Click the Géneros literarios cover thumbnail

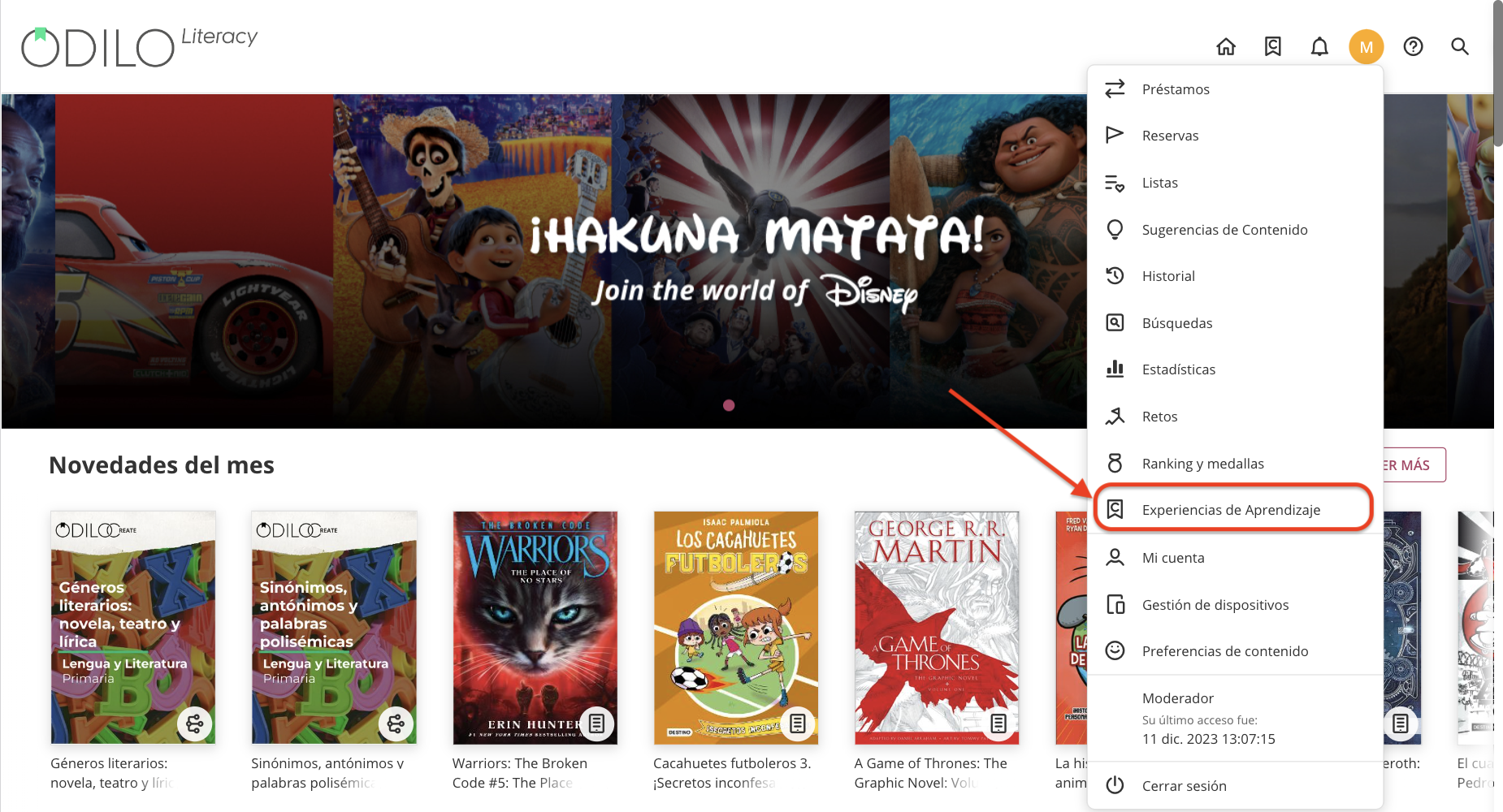tap(133, 628)
